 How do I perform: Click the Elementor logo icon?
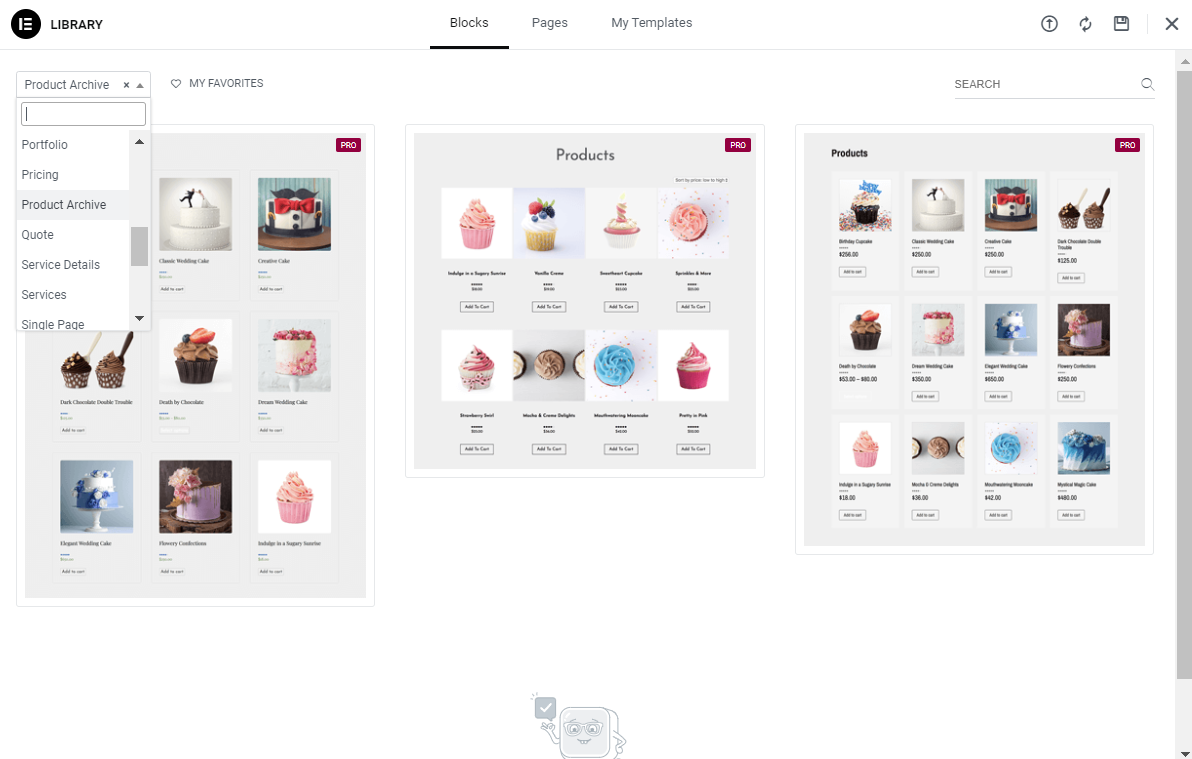coord(26,24)
